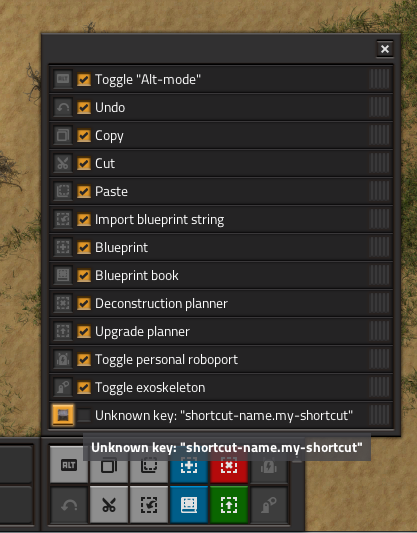The height and width of the screenshot is (533, 417).
Task: Click the Deconstruction planner list entry
Action: tap(221, 303)
